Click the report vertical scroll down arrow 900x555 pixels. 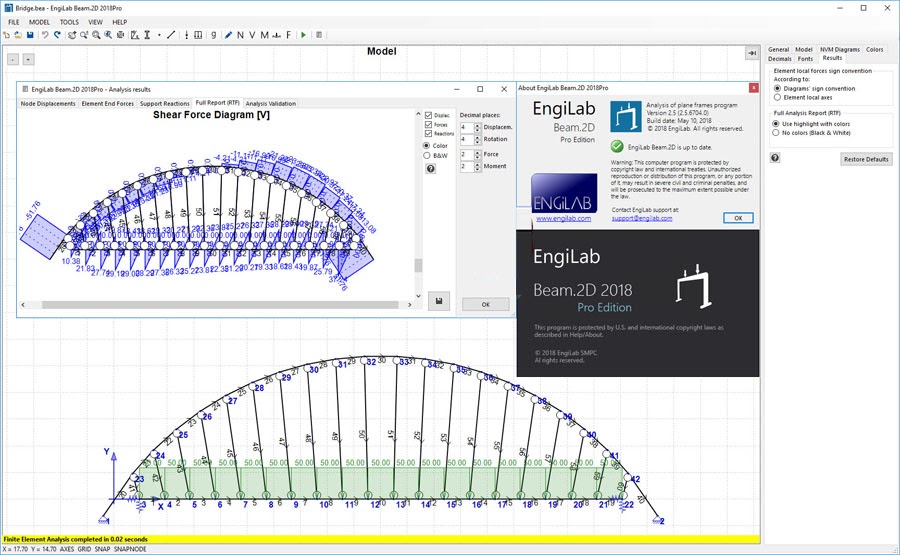point(418,296)
